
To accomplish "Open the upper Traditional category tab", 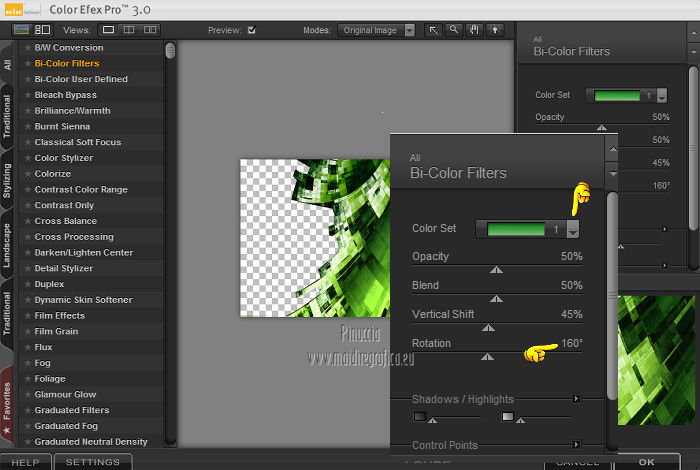I will pos(7,116).
